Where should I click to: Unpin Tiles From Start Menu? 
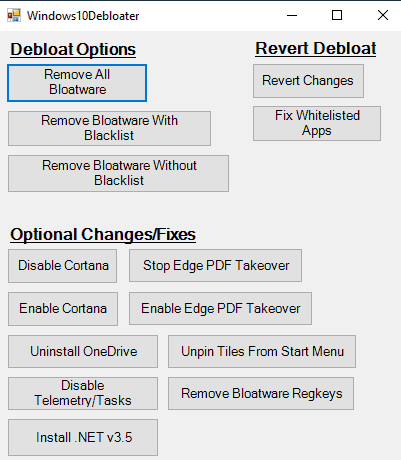point(262,352)
